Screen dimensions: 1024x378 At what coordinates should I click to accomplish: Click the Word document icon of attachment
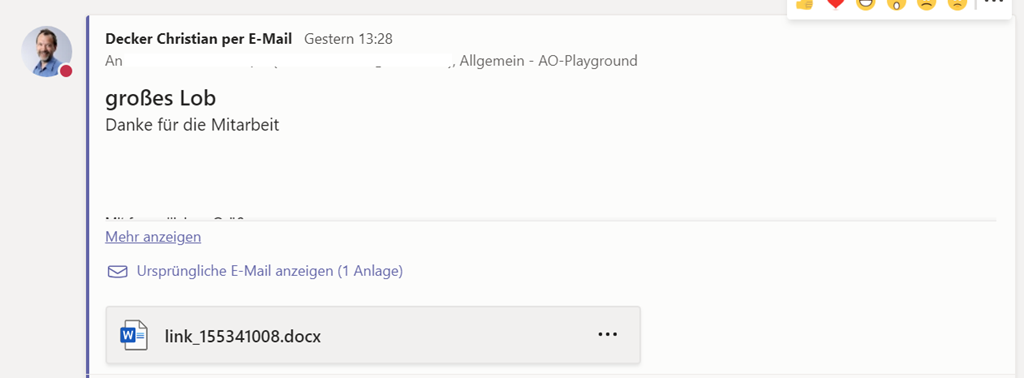(134, 335)
